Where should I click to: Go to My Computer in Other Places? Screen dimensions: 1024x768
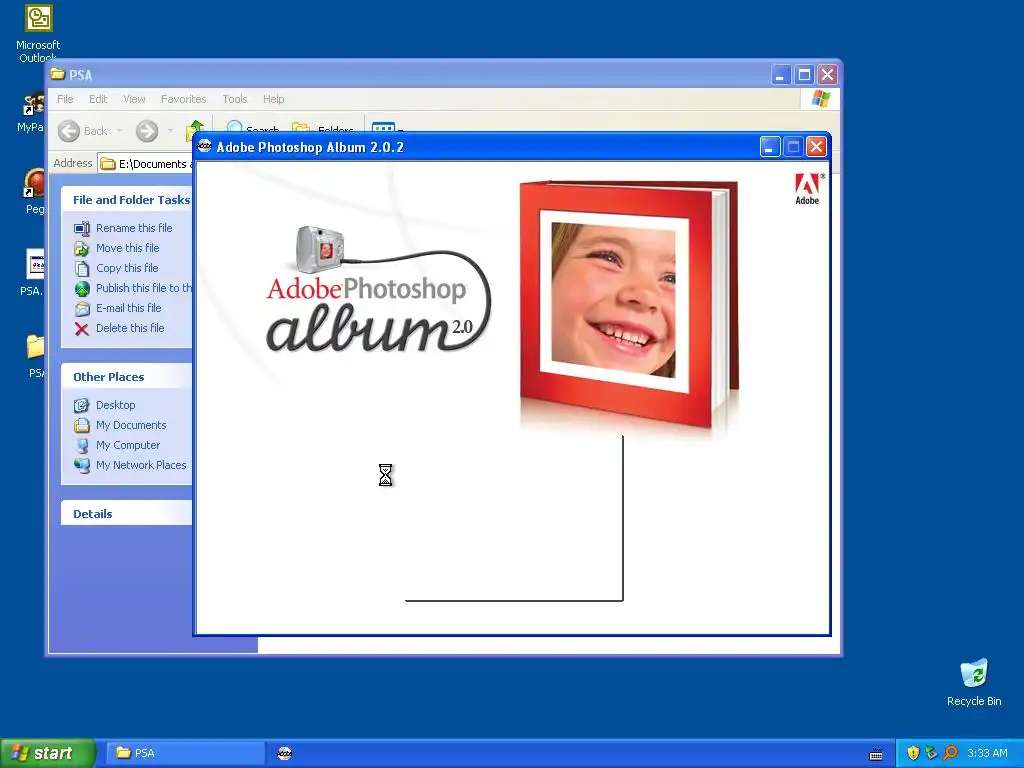click(128, 445)
